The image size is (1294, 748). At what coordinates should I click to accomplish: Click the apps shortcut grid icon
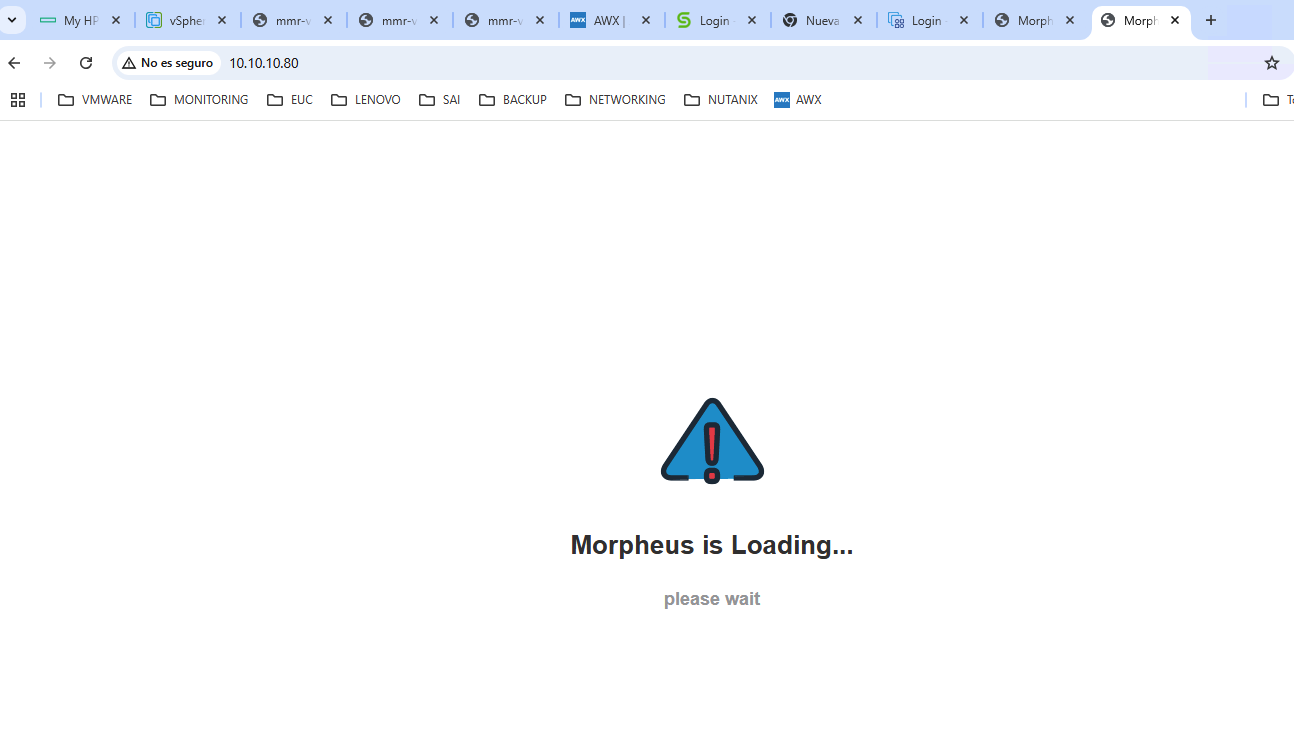17,99
